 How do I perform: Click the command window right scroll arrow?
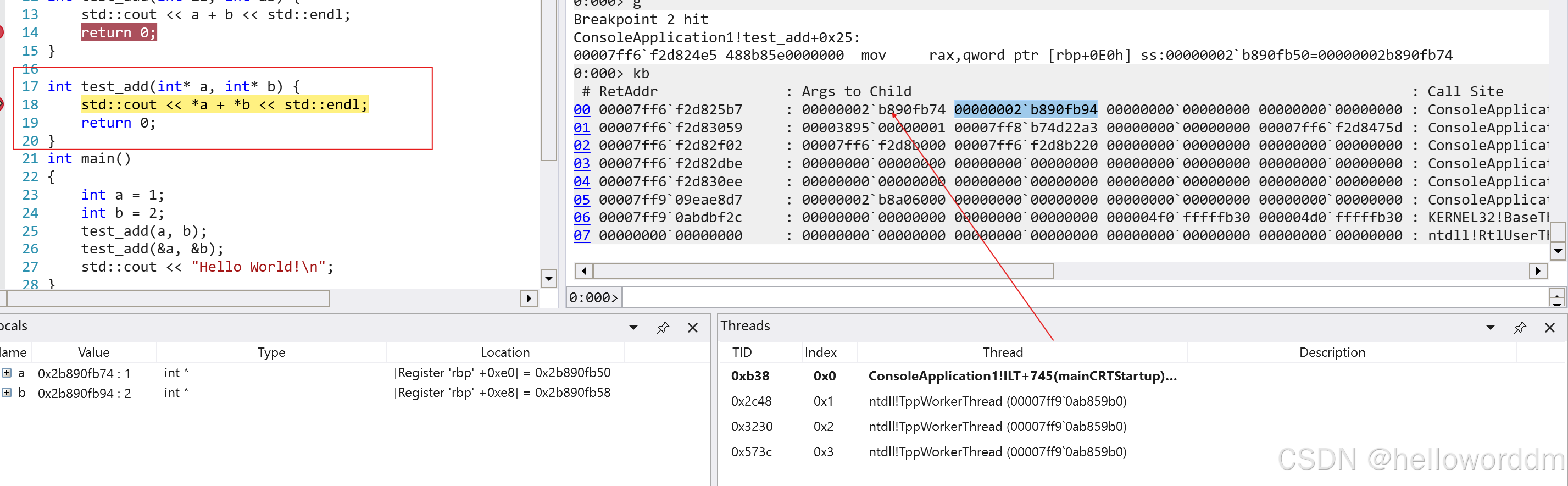click(x=1538, y=271)
